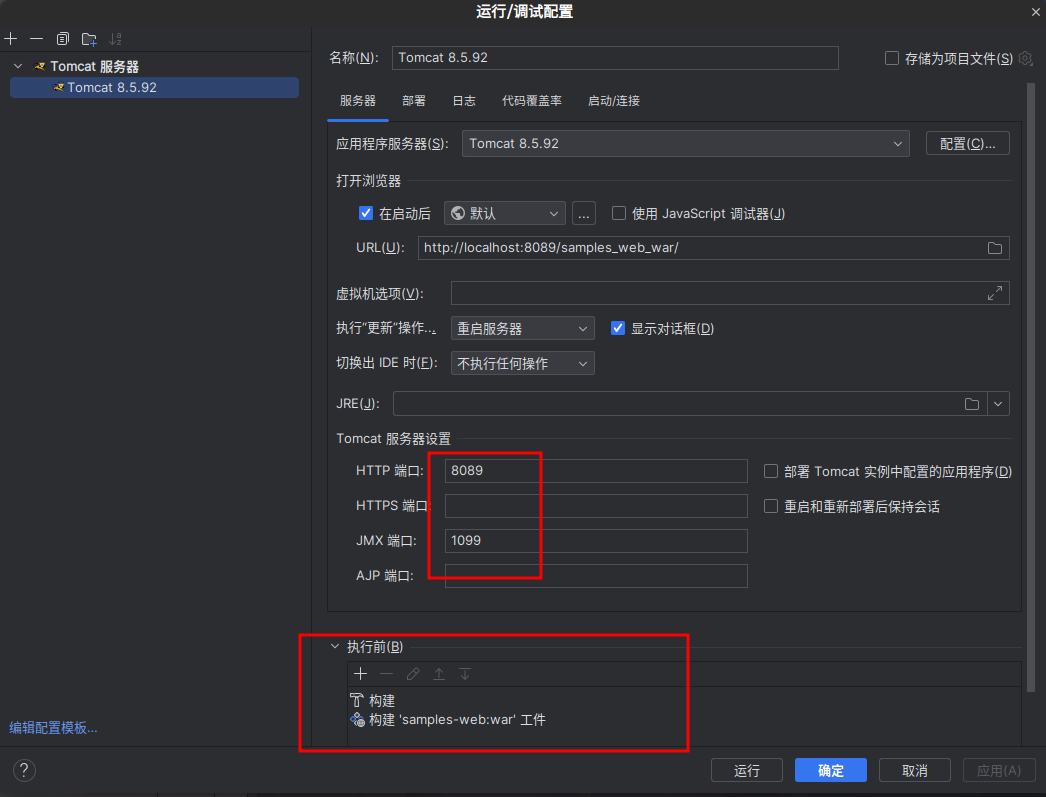Open the 编辑配置模板... link
1046x797 pixels.
pyautogui.click(x=53, y=728)
